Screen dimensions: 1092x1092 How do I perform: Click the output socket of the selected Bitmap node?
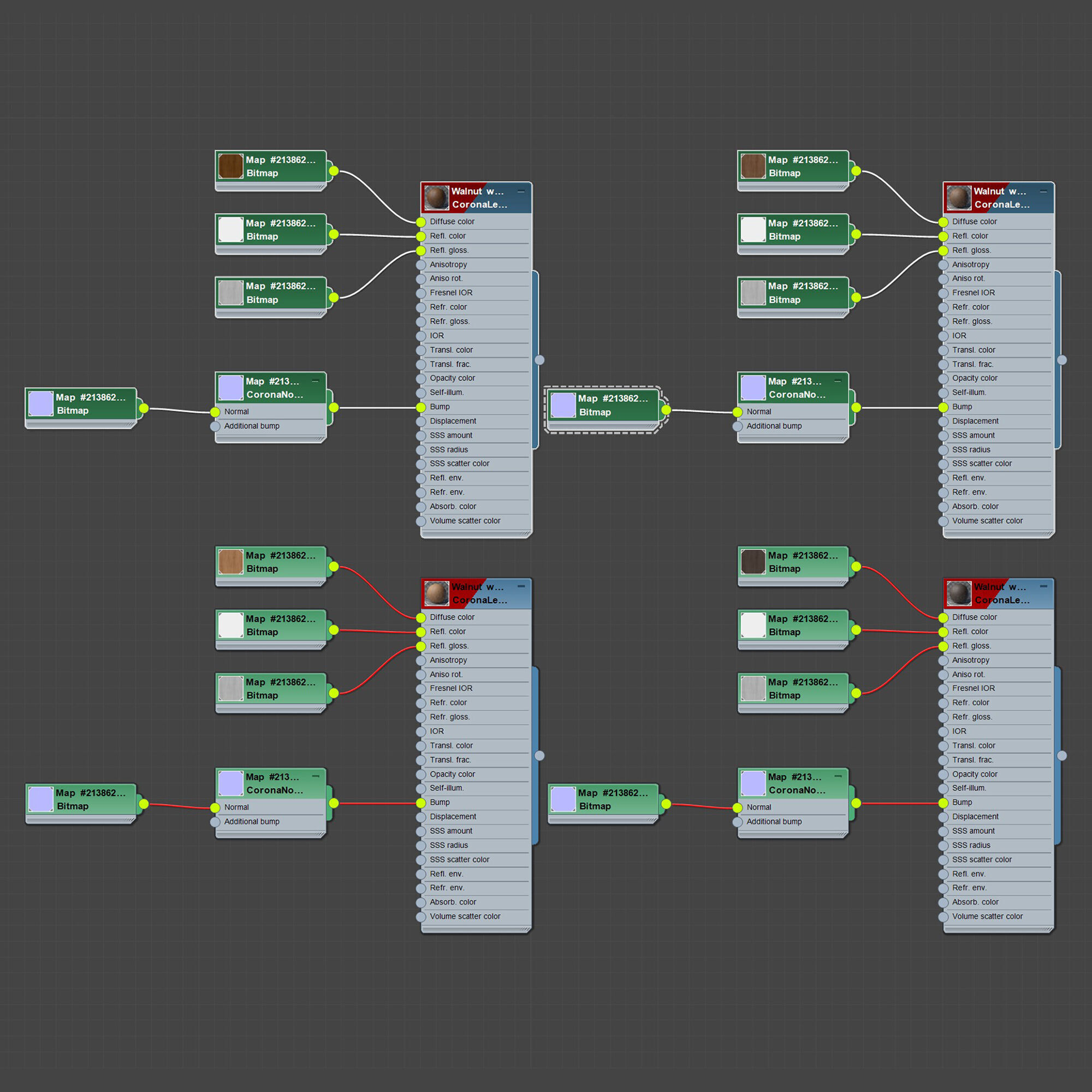pyautogui.click(x=666, y=410)
